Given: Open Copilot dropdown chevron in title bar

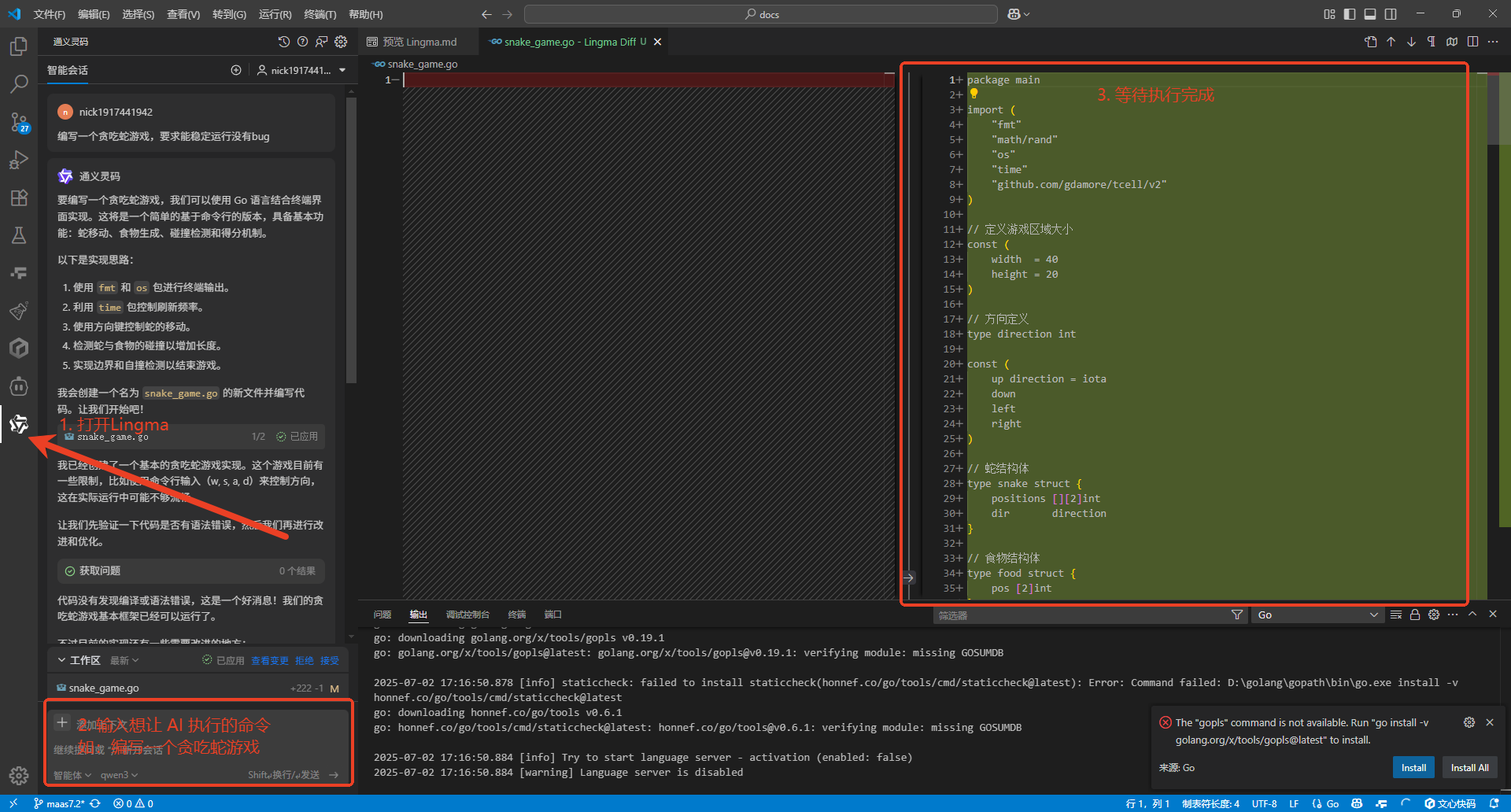Looking at the screenshot, I should pos(1026,14).
